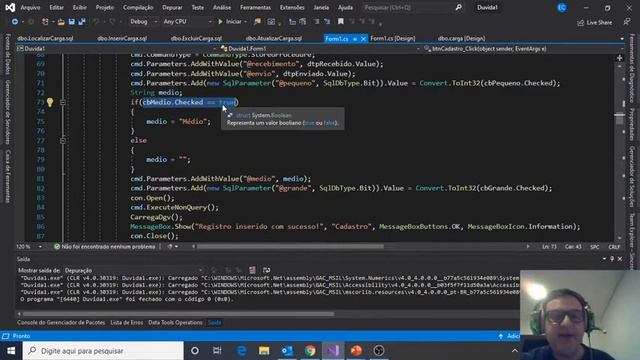Open the Depuração output source dropdown
This screenshot has height=360, width=640.
click(x=133, y=270)
